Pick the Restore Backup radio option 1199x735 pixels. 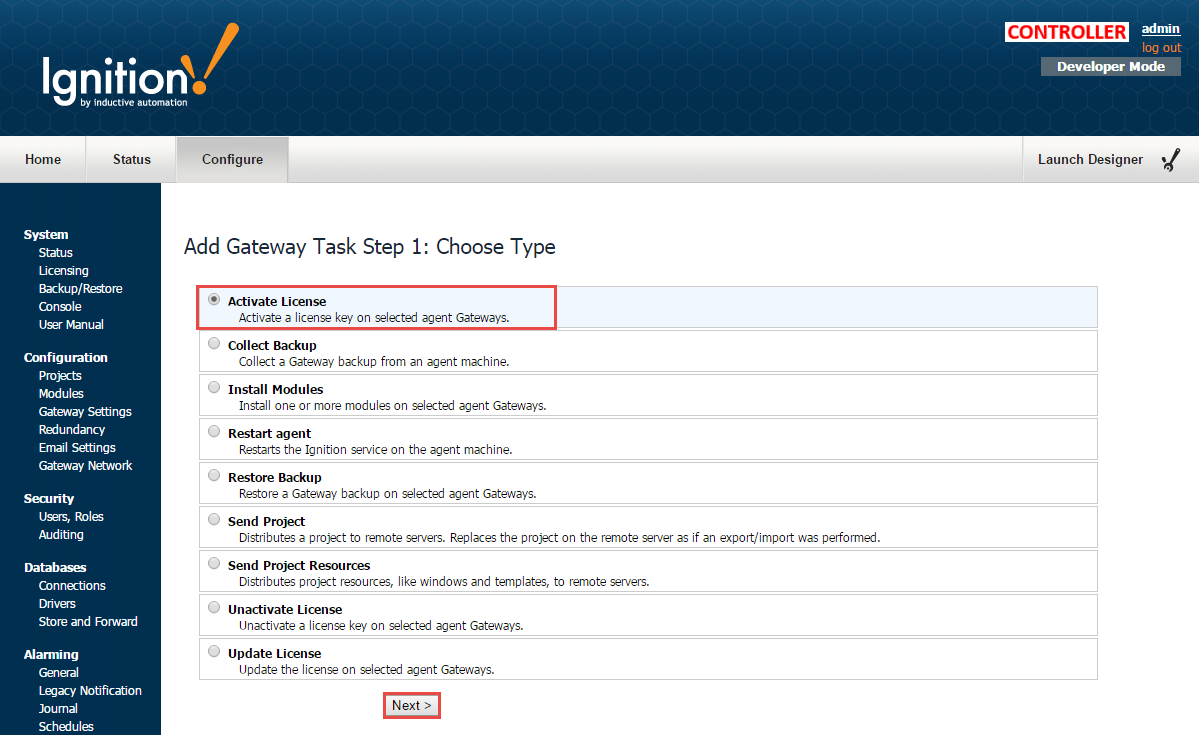coord(214,475)
